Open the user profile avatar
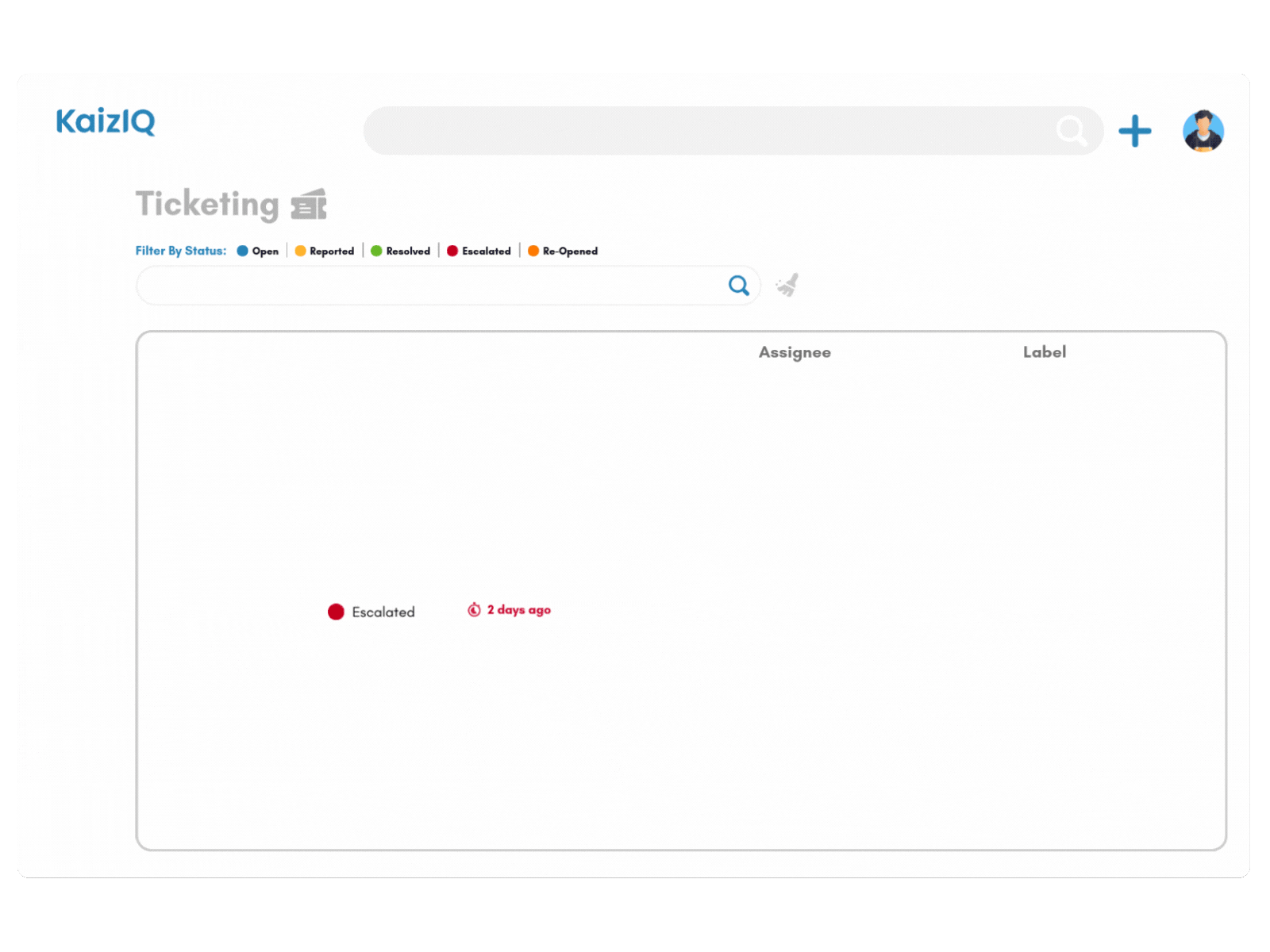Image resolution: width=1270 pixels, height=952 pixels. (x=1203, y=132)
